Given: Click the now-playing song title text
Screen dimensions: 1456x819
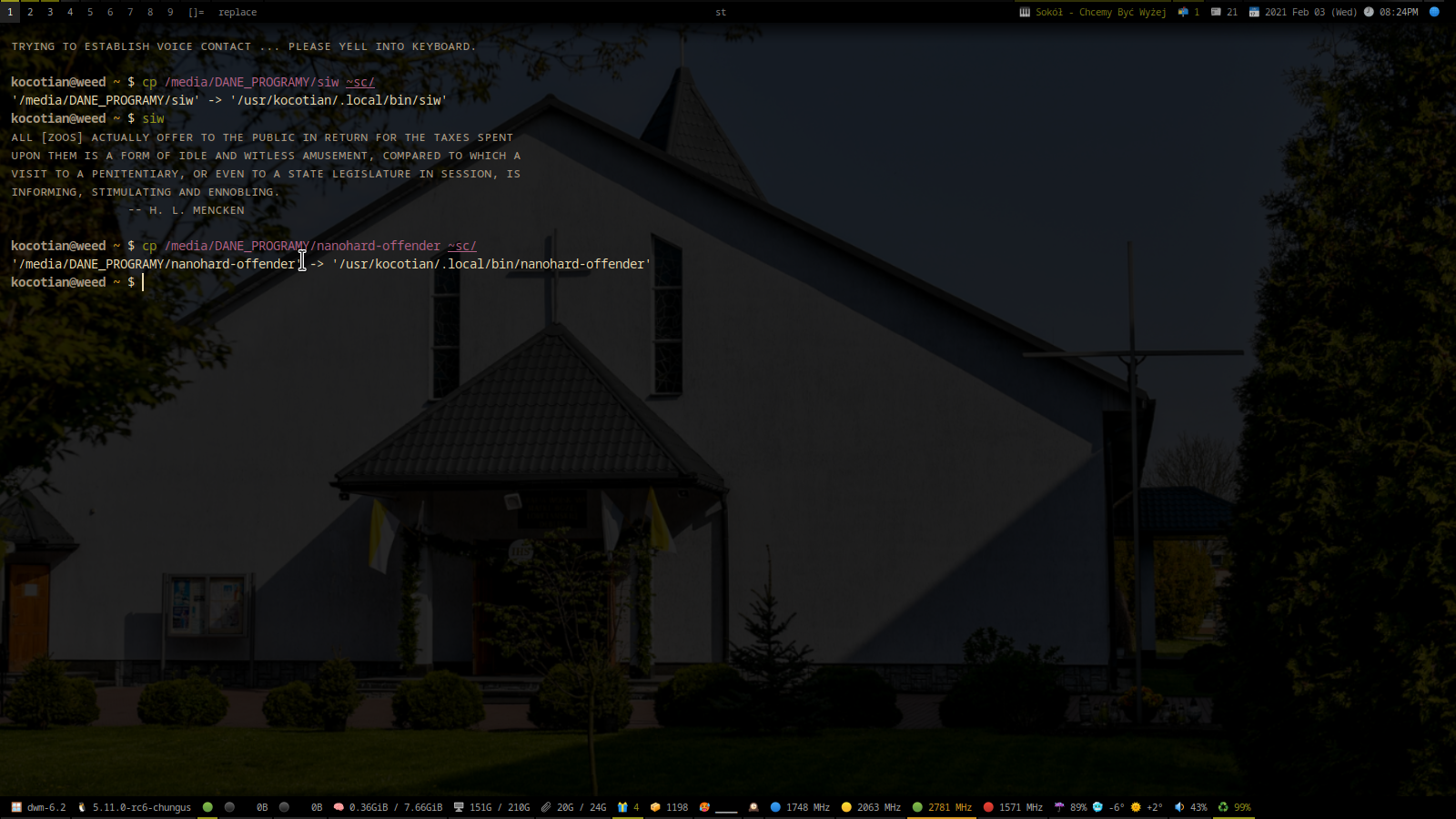Looking at the screenshot, I should 1100,12.
